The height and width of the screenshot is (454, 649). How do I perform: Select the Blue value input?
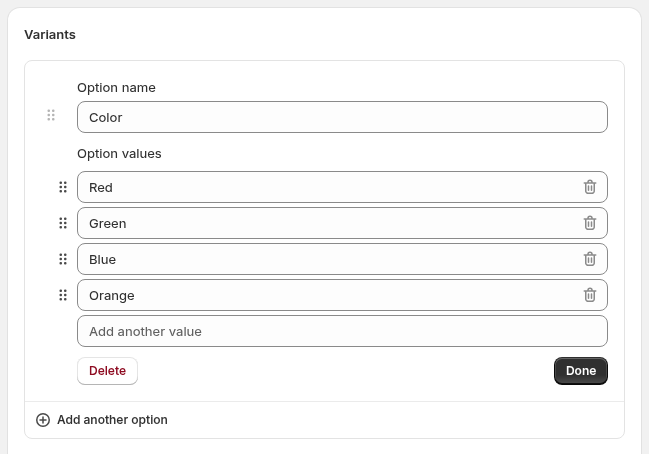(x=342, y=259)
